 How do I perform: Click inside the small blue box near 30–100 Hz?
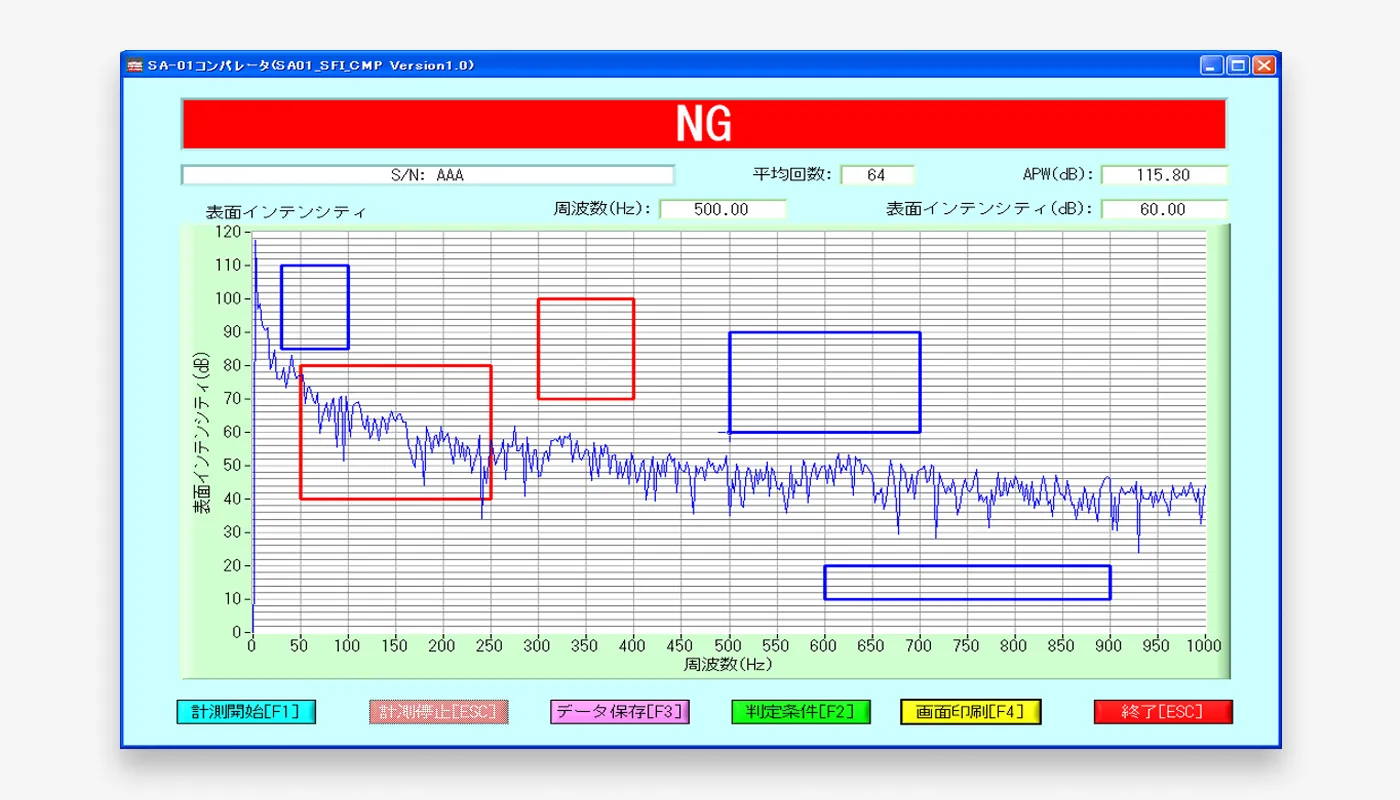[x=315, y=307]
